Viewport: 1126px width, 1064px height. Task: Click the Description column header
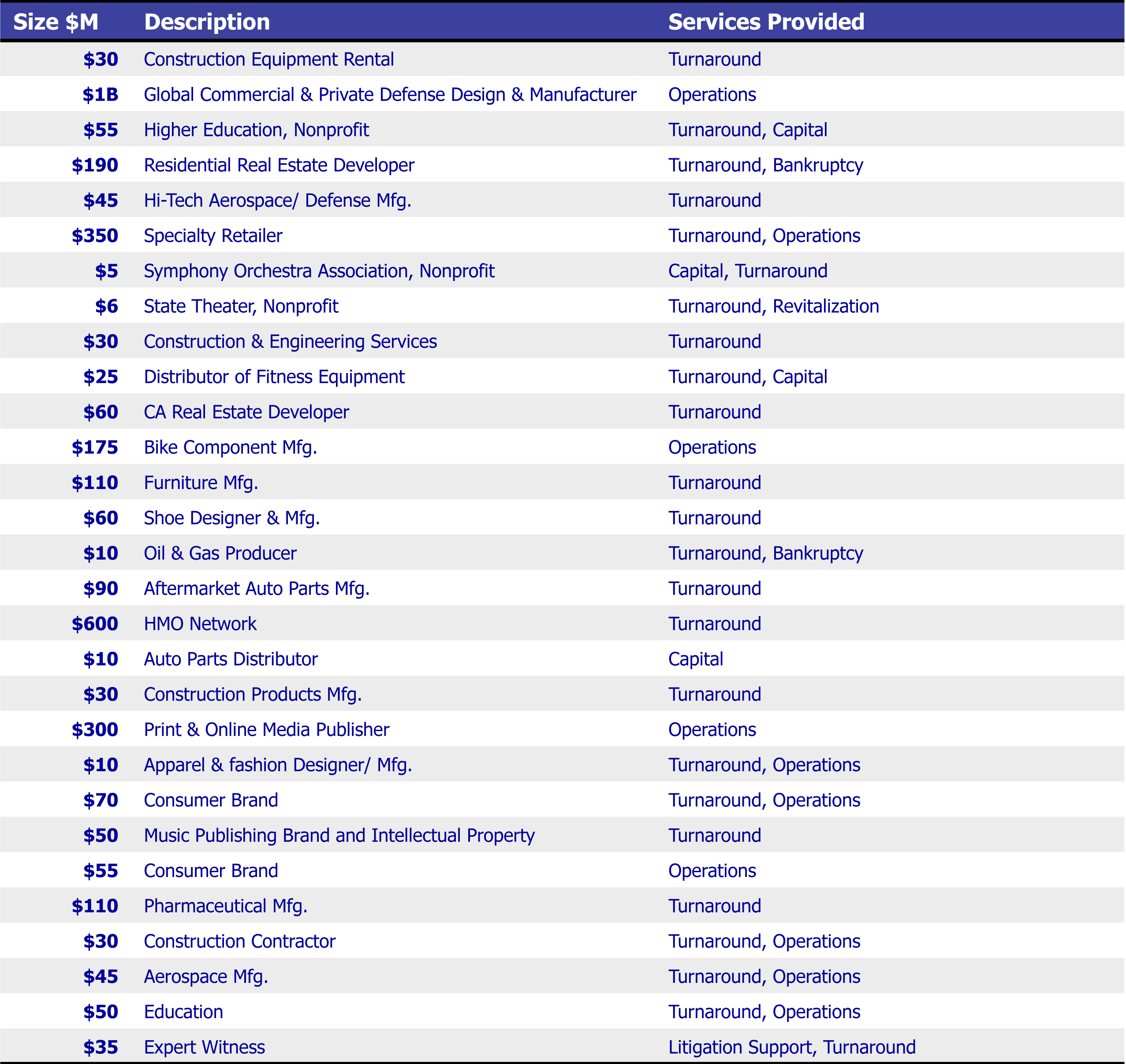coord(207,22)
